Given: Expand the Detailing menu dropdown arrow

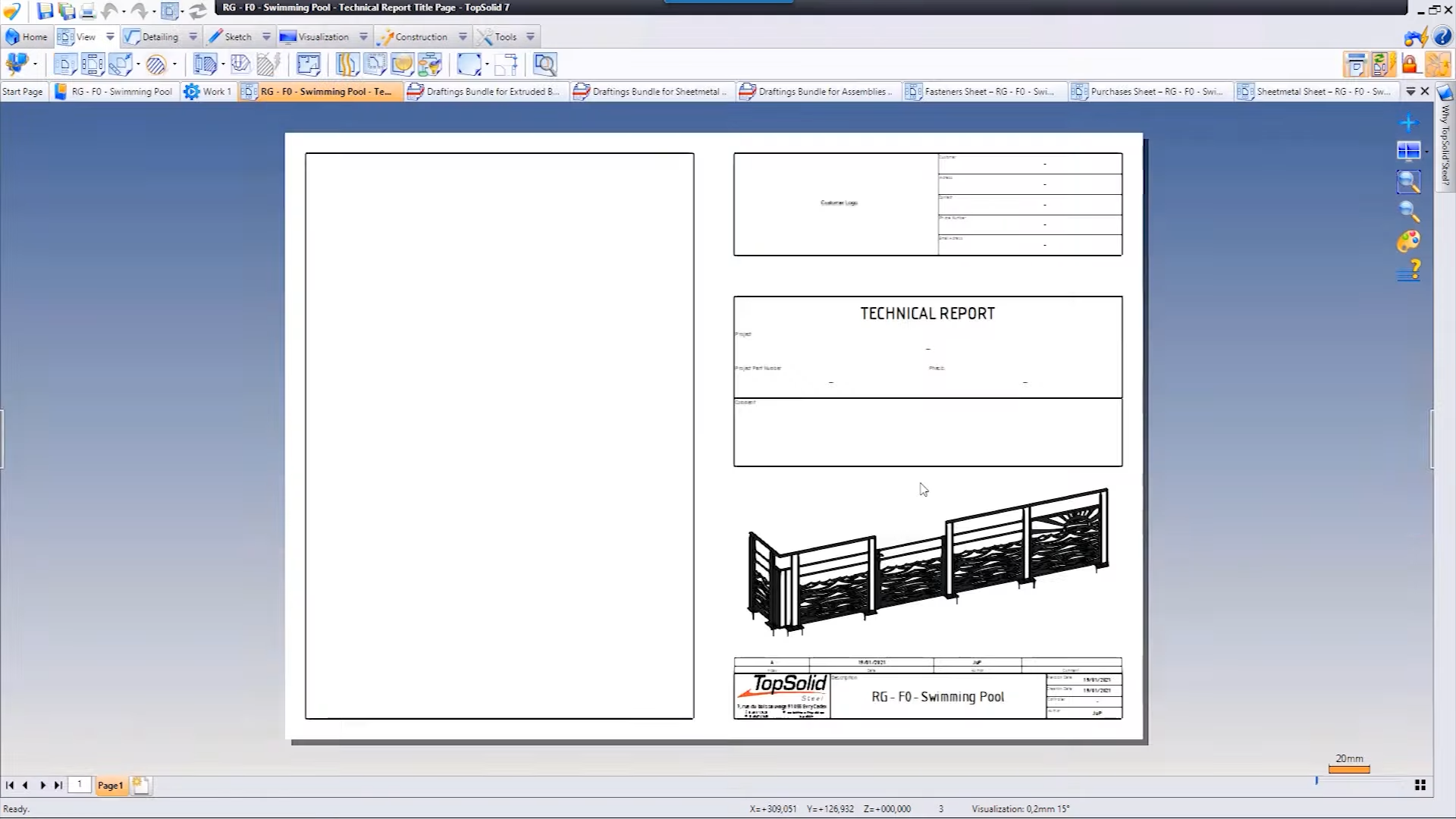Looking at the screenshot, I should point(193,36).
